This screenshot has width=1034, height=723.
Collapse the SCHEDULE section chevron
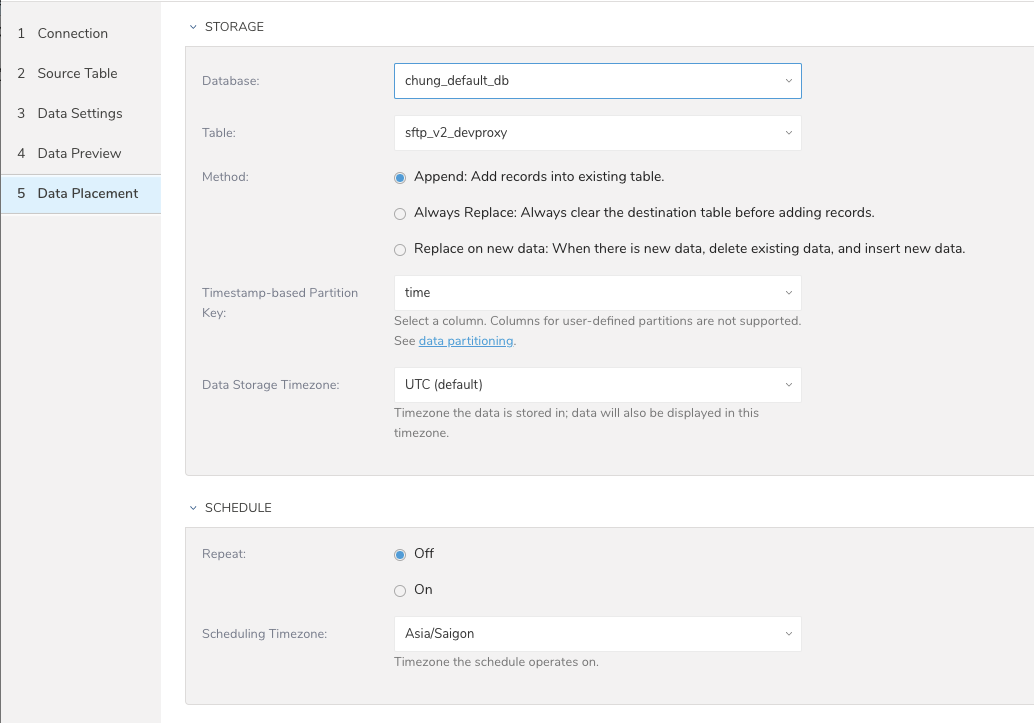point(193,508)
